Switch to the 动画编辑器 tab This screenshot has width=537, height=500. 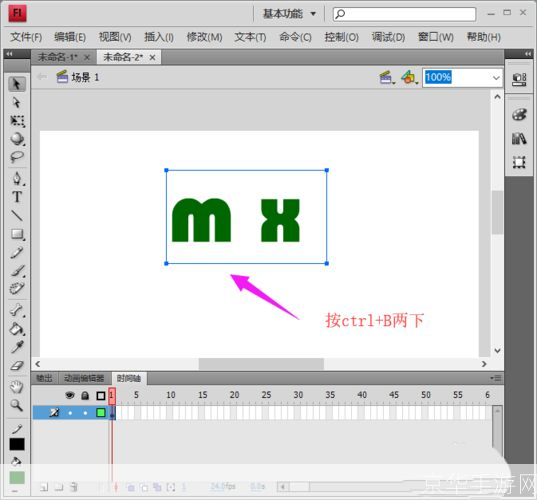tap(84, 378)
